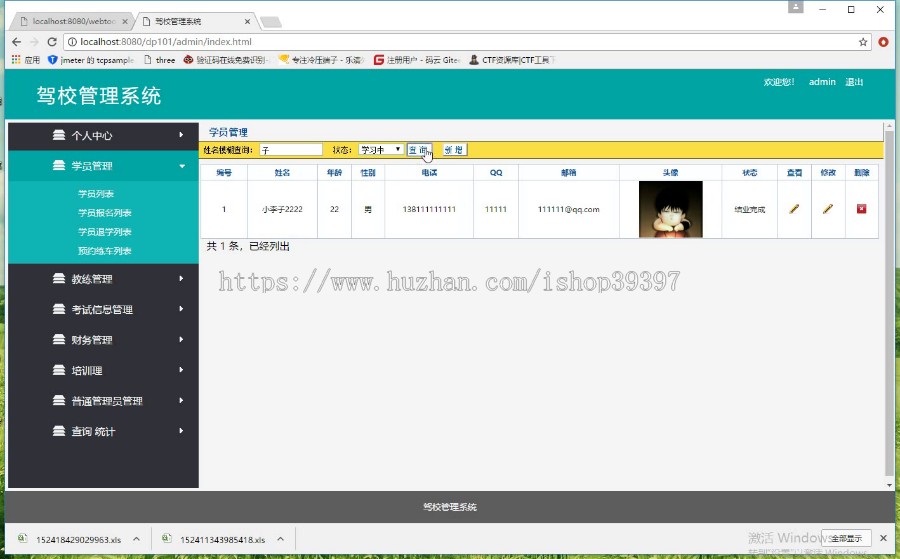Open 学员报名列表 in the sidebar

click(x=104, y=213)
